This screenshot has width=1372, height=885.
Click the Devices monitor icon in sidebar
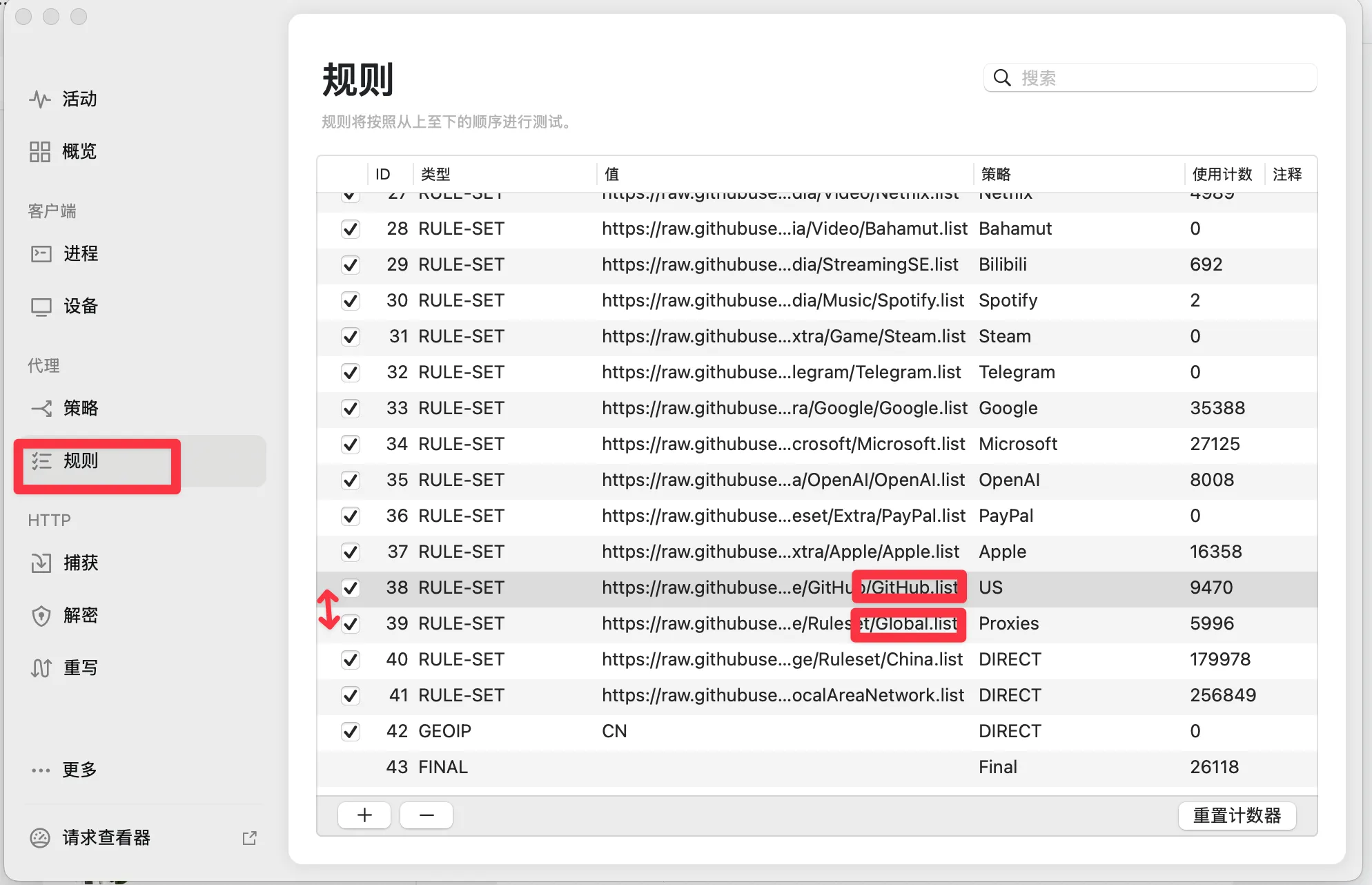click(x=41, y=307)
